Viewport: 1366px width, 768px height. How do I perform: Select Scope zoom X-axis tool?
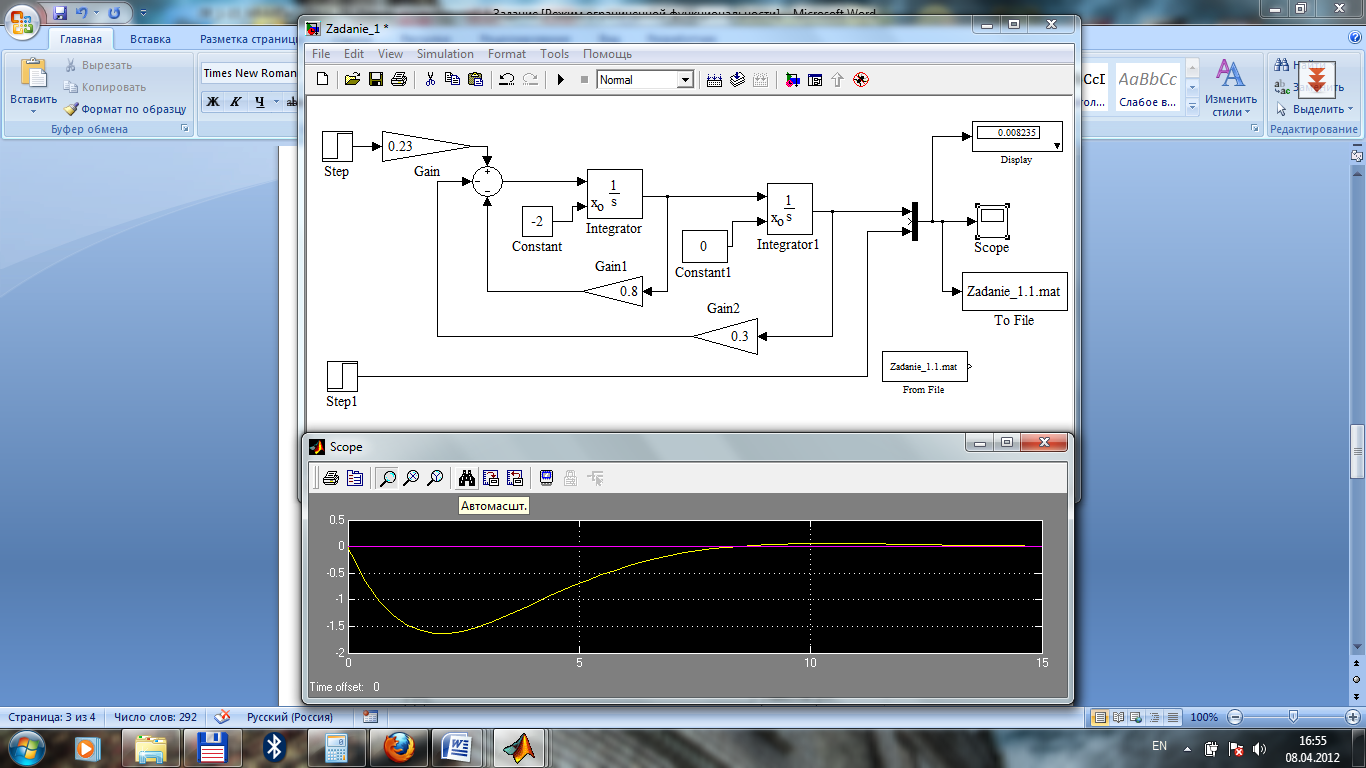click(x=411, y=478)
